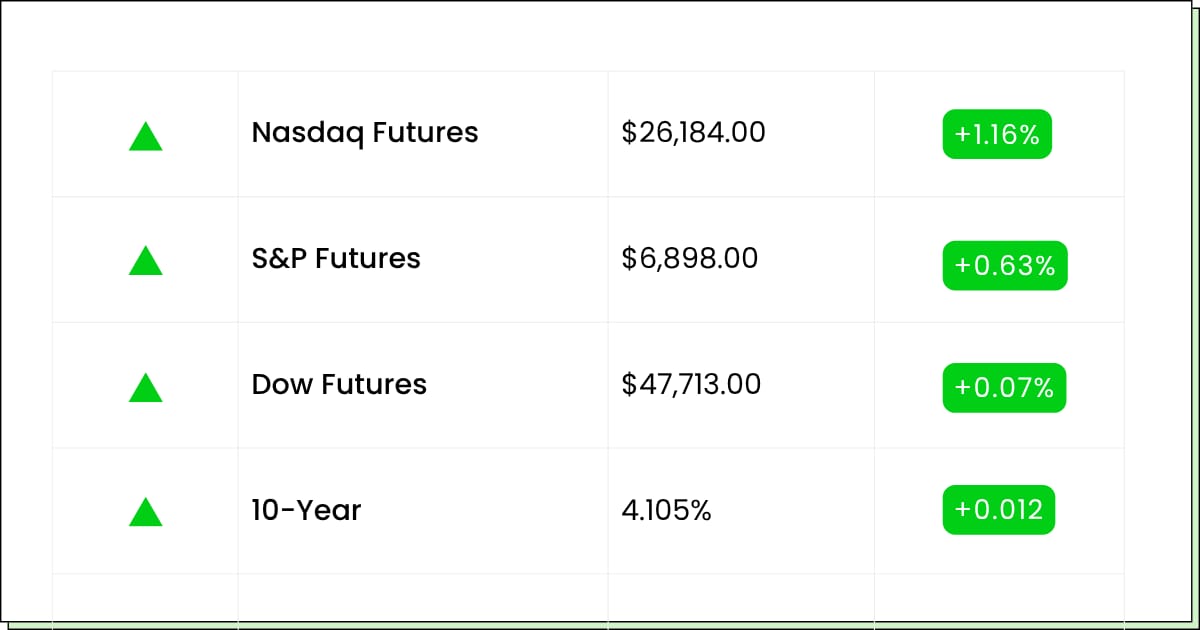Open the Nasdaq Futures label

pos(365,133)
